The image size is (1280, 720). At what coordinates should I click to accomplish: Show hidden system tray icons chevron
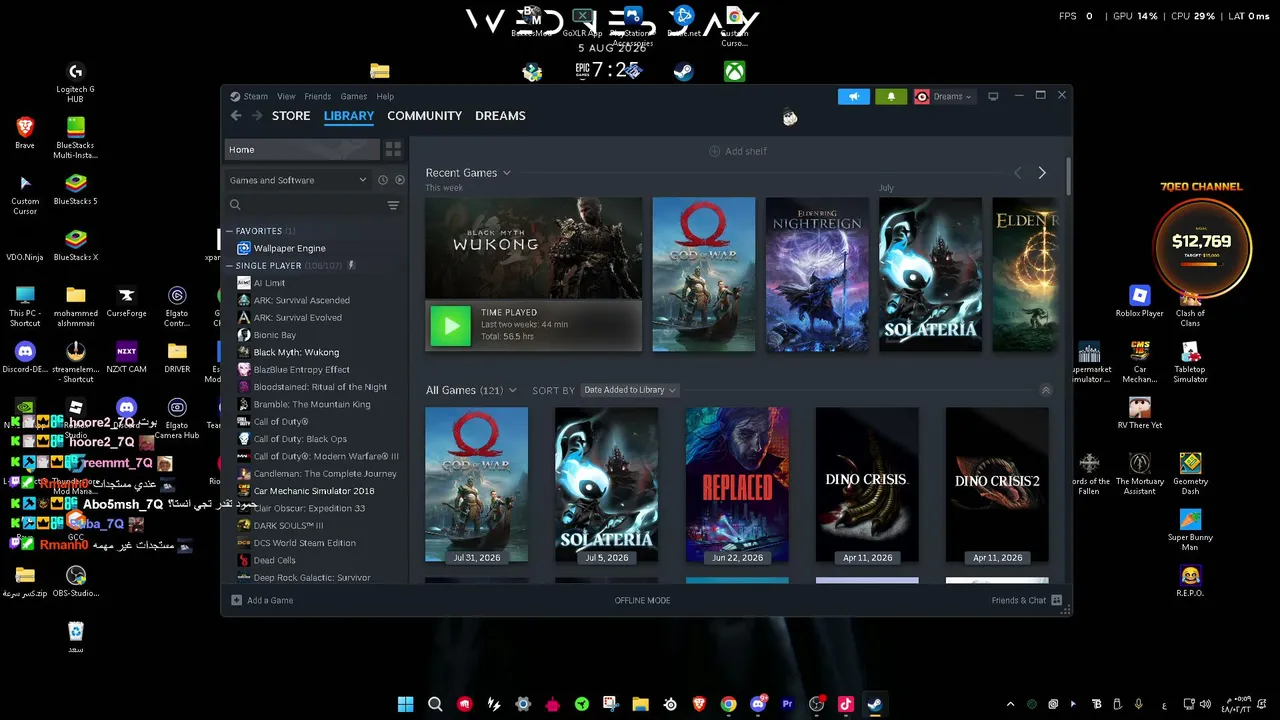tap(1010, 704)
